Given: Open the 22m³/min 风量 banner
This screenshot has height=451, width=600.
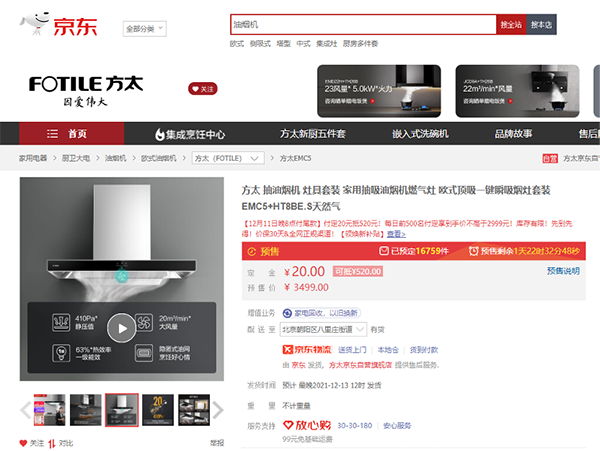Looking at the screenshot, I should pos(517,91).
